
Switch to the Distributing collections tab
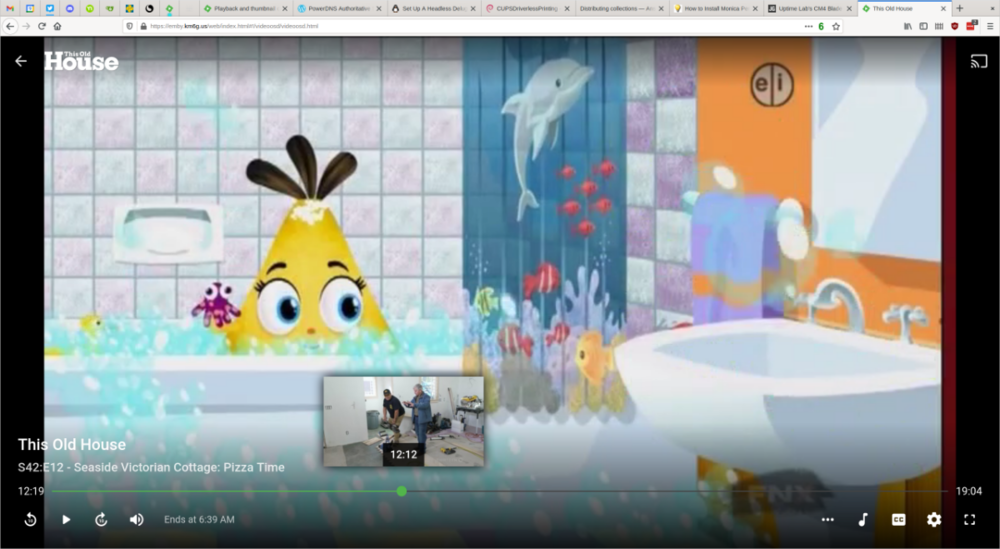click(x=621, y=9)
